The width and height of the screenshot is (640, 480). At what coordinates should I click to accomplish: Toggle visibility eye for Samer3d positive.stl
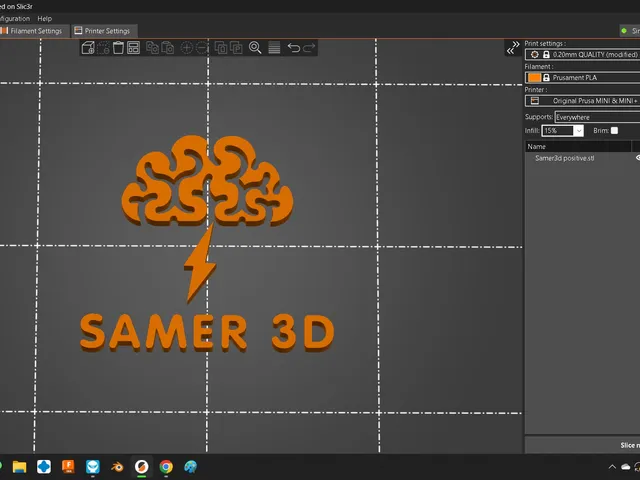(638, 158)
